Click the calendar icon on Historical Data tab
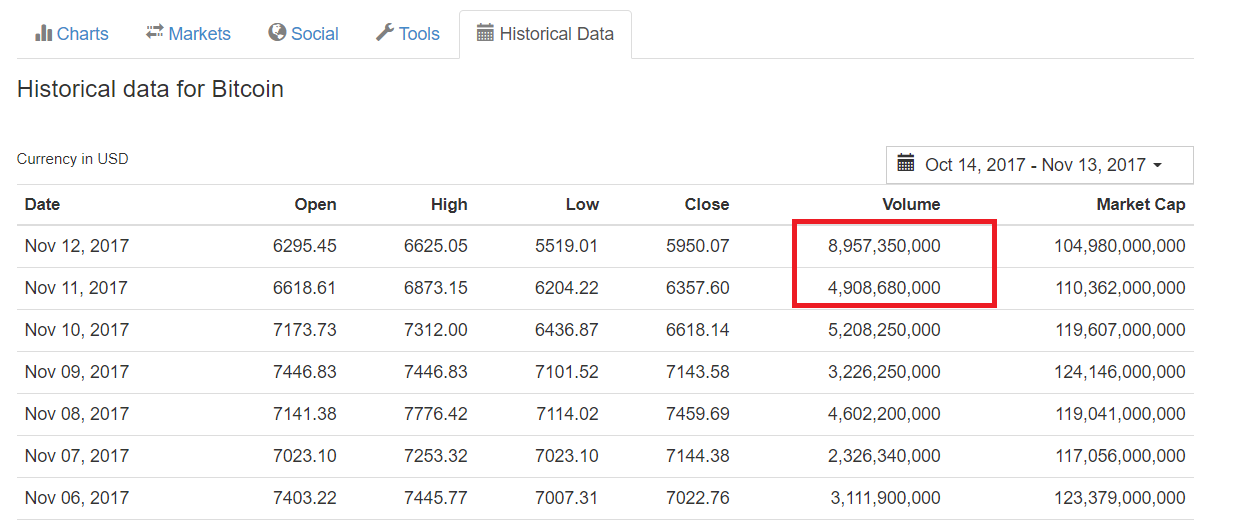This screenshot has width=1244, height=530. point(485,33)
